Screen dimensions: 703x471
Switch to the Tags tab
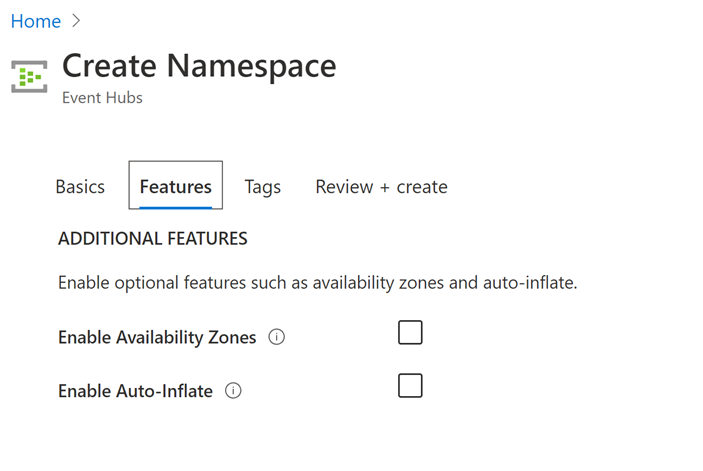pyautogui.click(x=263, y=187)
